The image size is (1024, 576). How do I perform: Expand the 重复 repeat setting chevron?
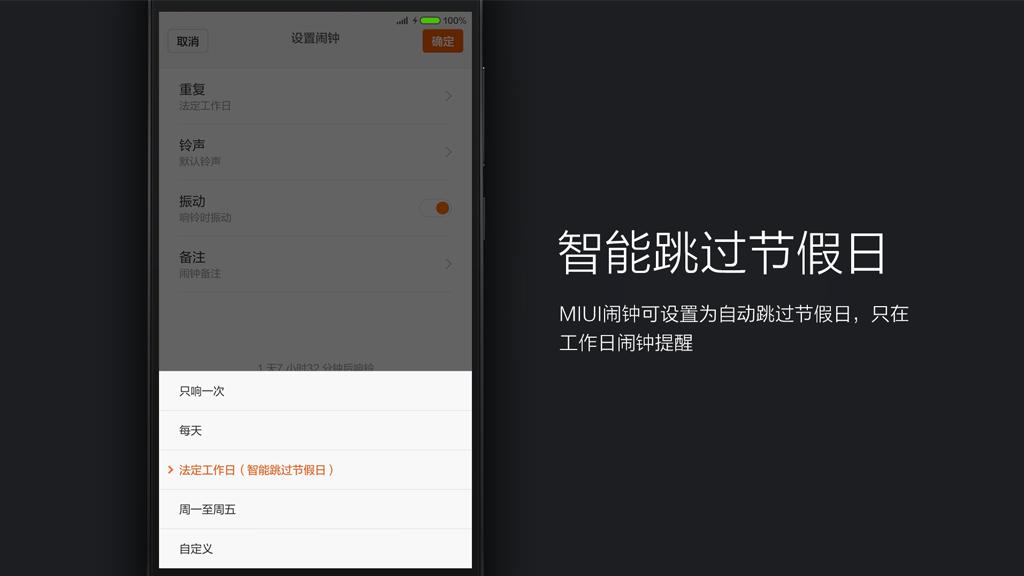[x=448, y=95]
